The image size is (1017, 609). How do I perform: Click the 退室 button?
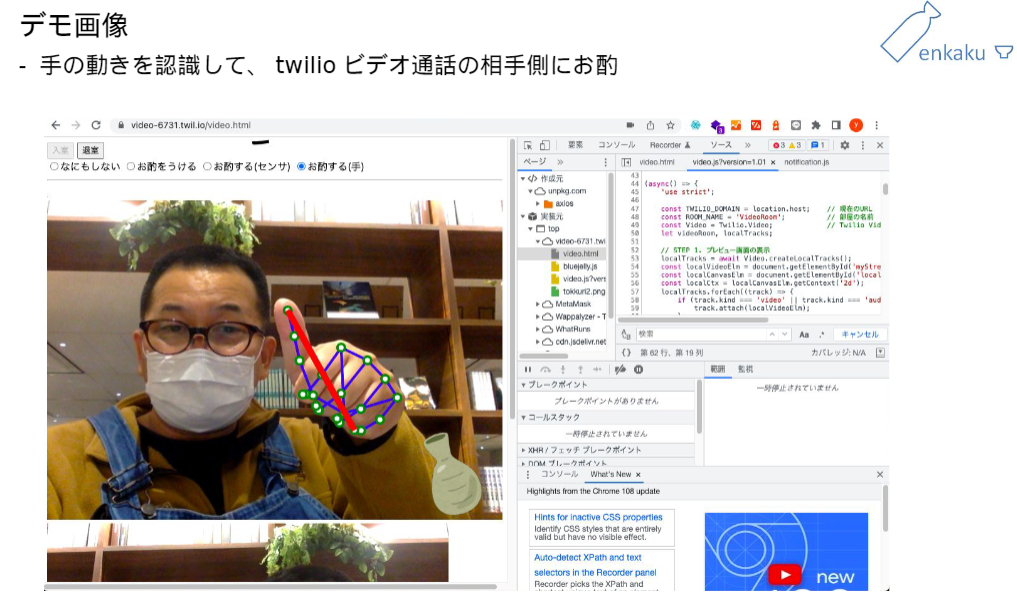pos(90,150)
